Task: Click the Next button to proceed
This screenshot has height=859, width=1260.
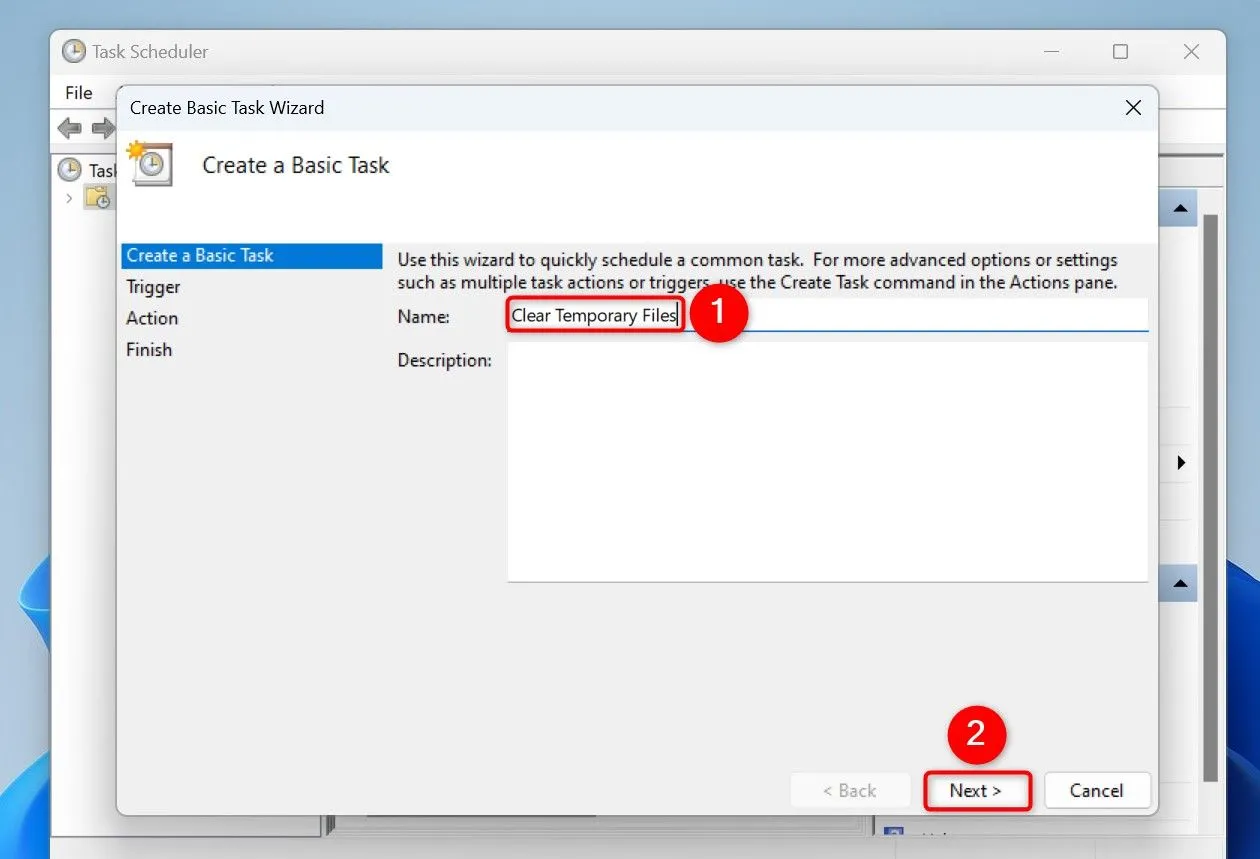Action: tap(976, 790)
